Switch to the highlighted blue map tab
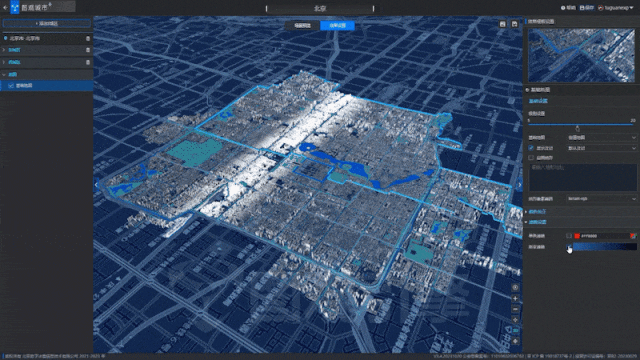The width and height of the screenshot is (640, 360). pyautogui.click(x=338, y=25)
